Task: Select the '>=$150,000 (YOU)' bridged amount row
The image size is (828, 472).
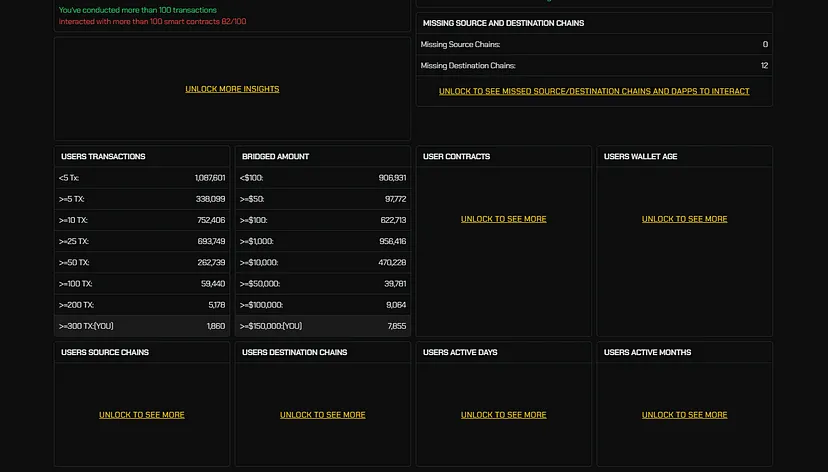Action: coord(323,326)
